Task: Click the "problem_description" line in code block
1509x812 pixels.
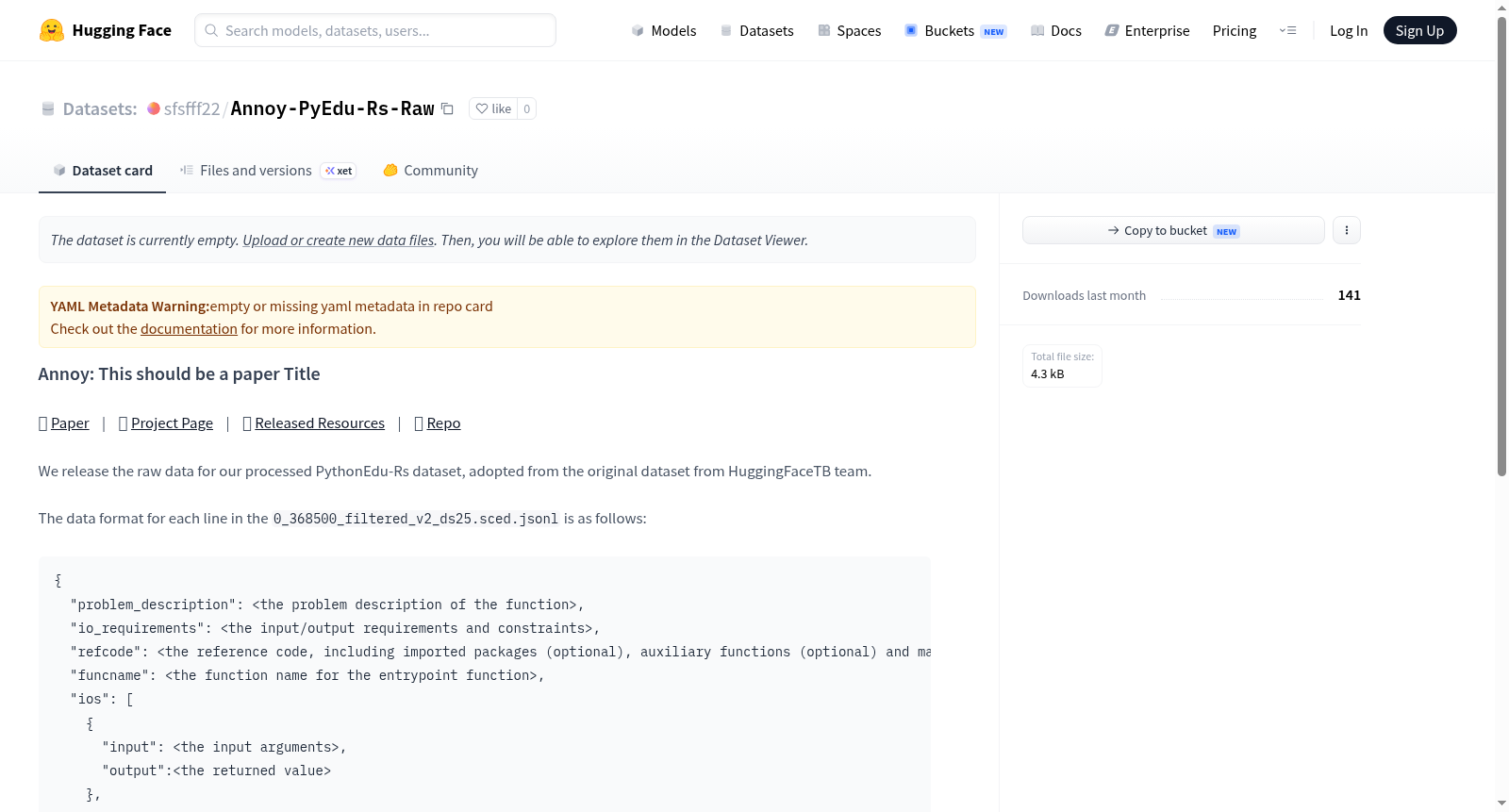Action: tap(327, 605)
